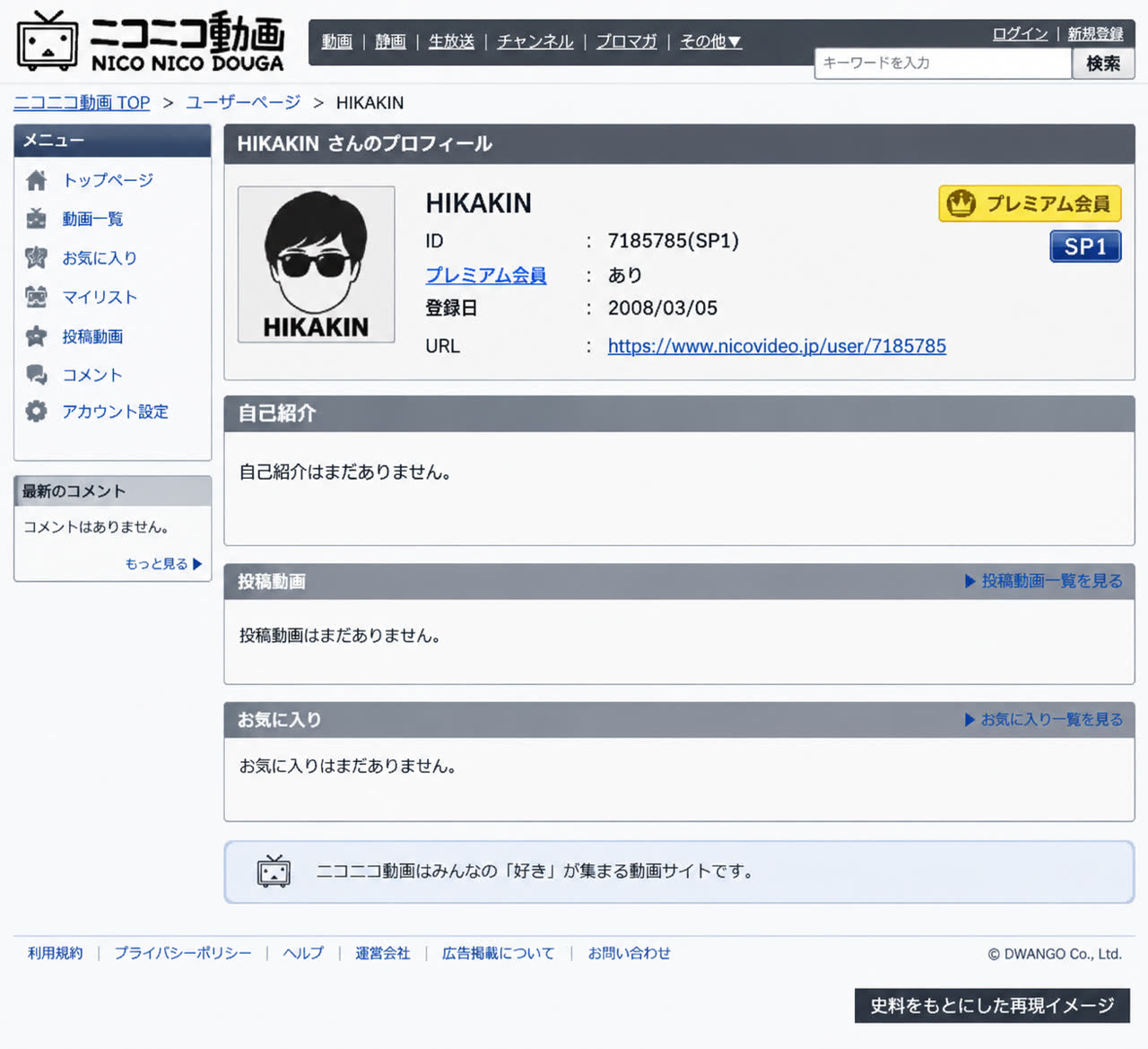Open お気に入り一覧を見る link
The width and height of the screenshot is (1148, 1049).
click(1052, 719)
